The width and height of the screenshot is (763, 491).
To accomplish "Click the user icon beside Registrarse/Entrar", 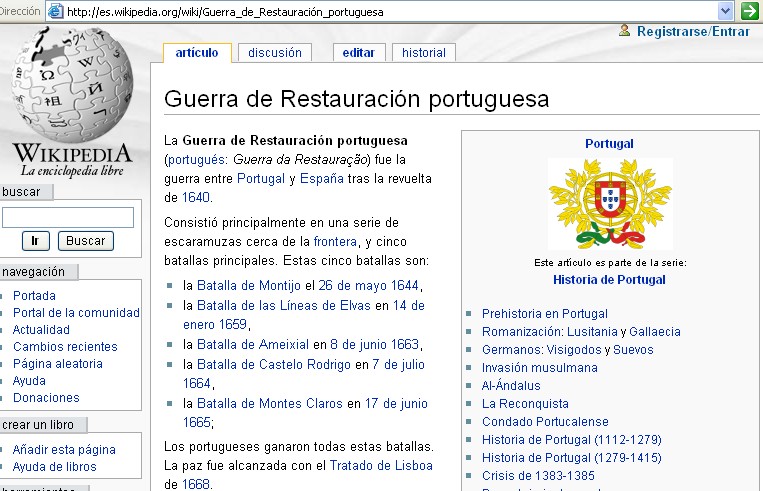I will [x=624, y=31].
